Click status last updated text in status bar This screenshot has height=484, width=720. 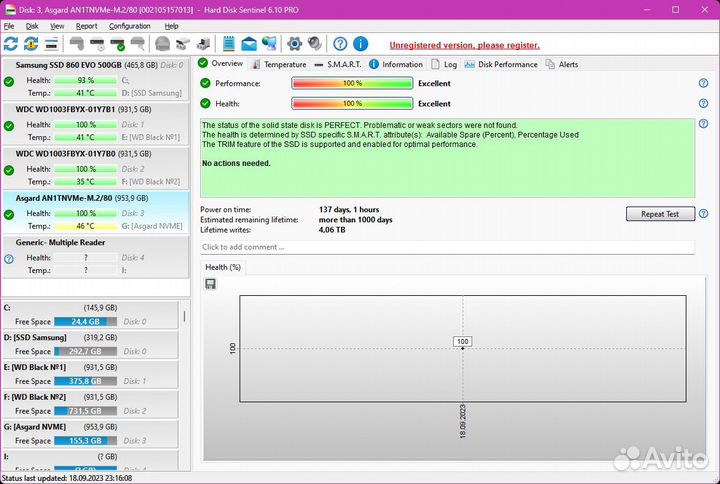67,478
